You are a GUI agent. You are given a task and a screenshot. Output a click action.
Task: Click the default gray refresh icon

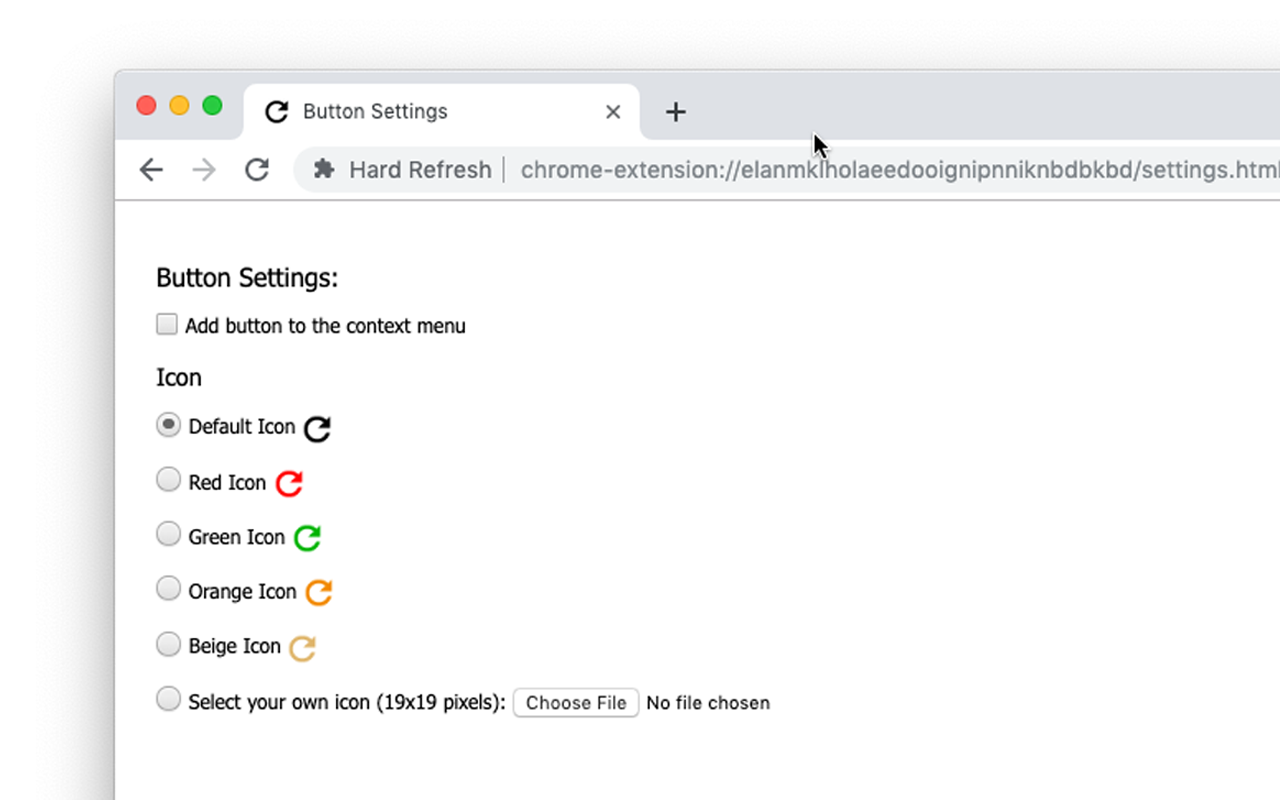317,426
